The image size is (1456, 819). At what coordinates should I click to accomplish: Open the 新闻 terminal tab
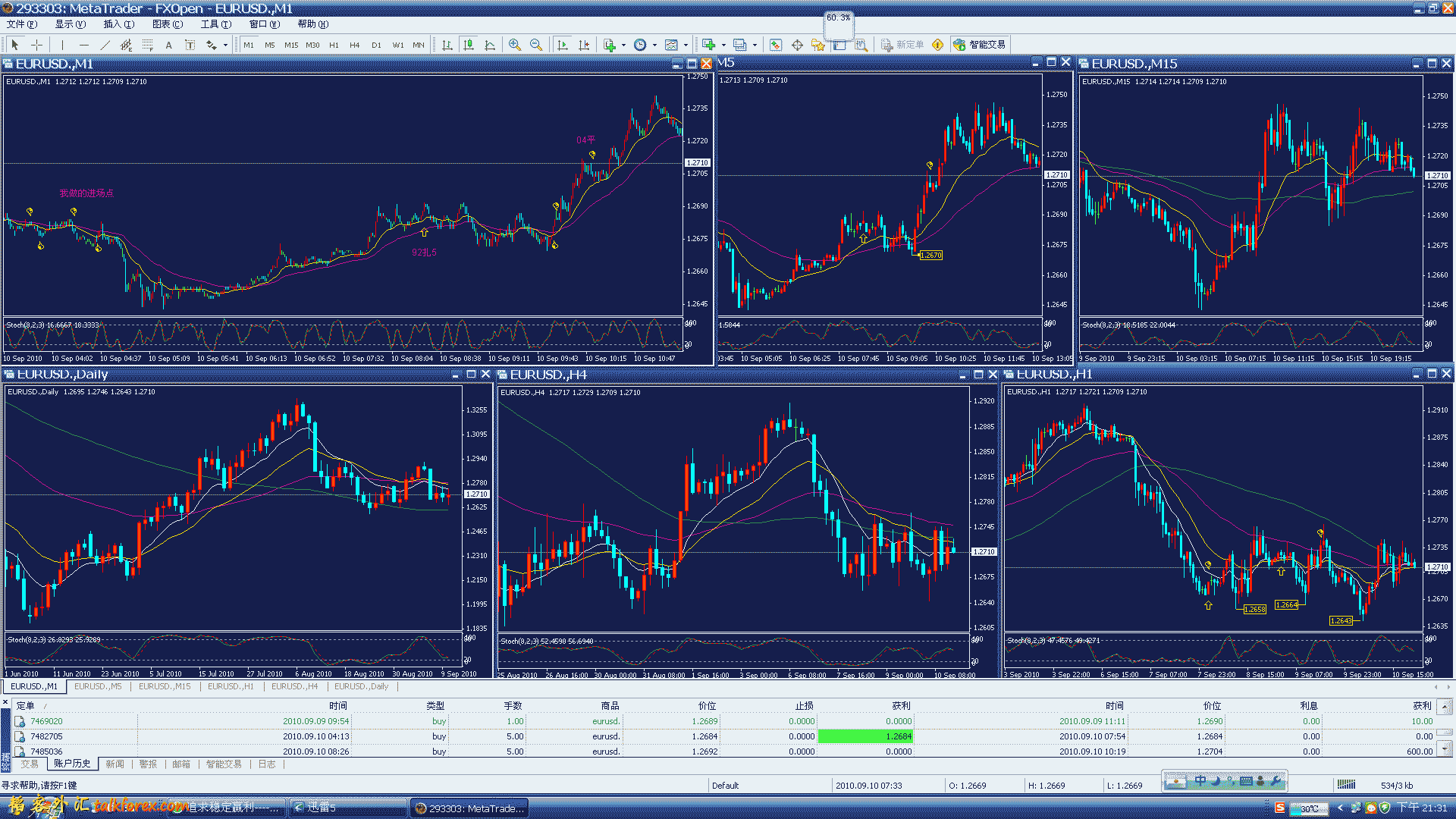pyautogui.click(x=115, y=764)
